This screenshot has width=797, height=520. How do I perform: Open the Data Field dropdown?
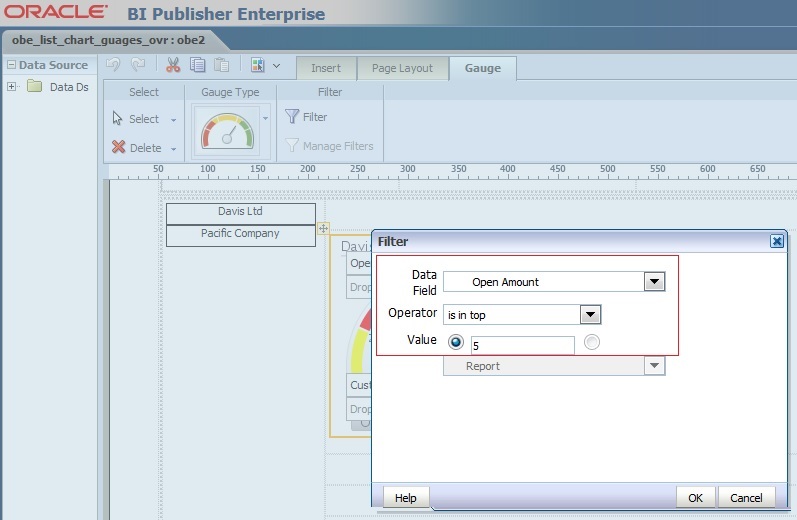tap(654, 282)
